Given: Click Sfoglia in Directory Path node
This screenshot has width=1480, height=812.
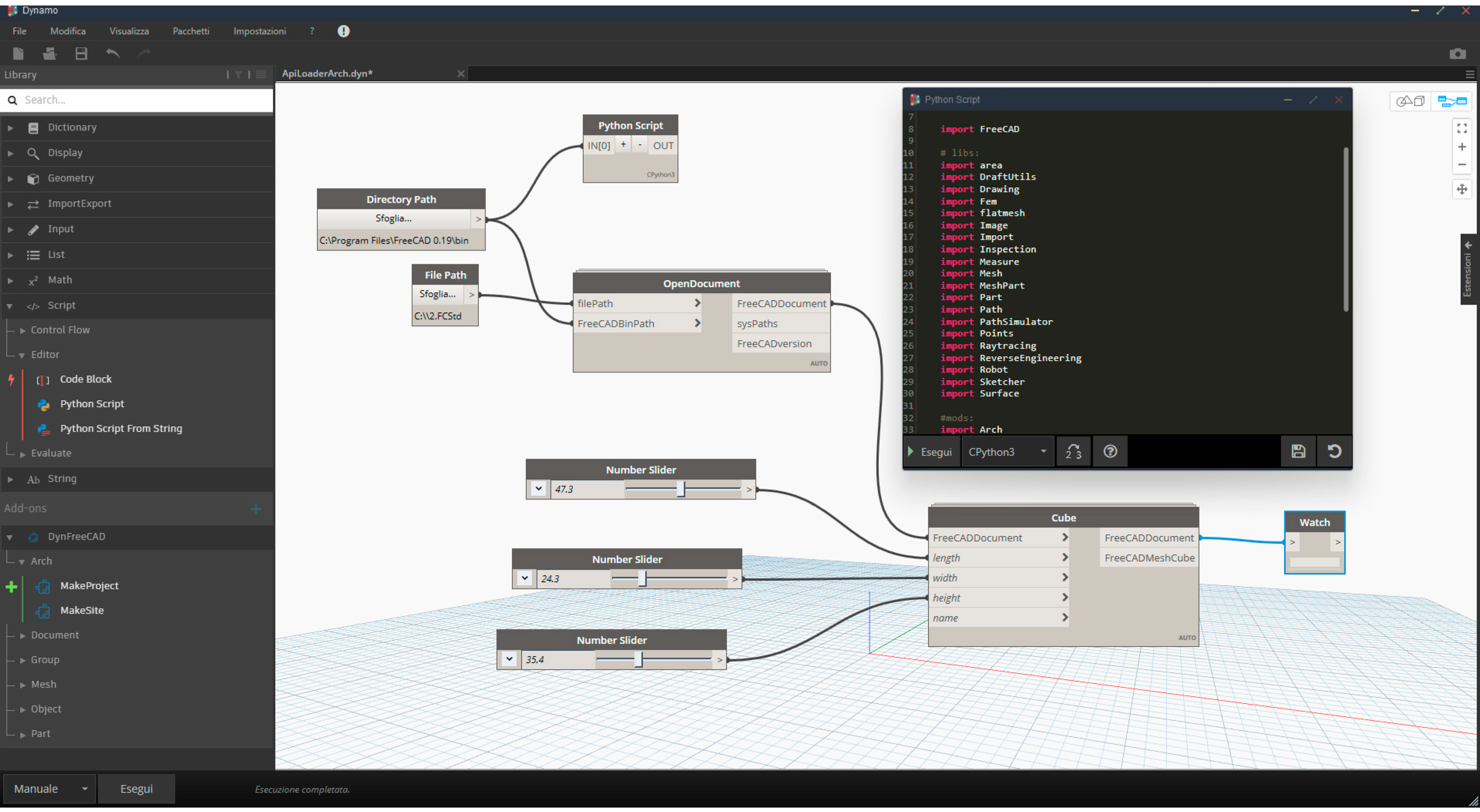Looking at the screenshot, I should point(394,218).
